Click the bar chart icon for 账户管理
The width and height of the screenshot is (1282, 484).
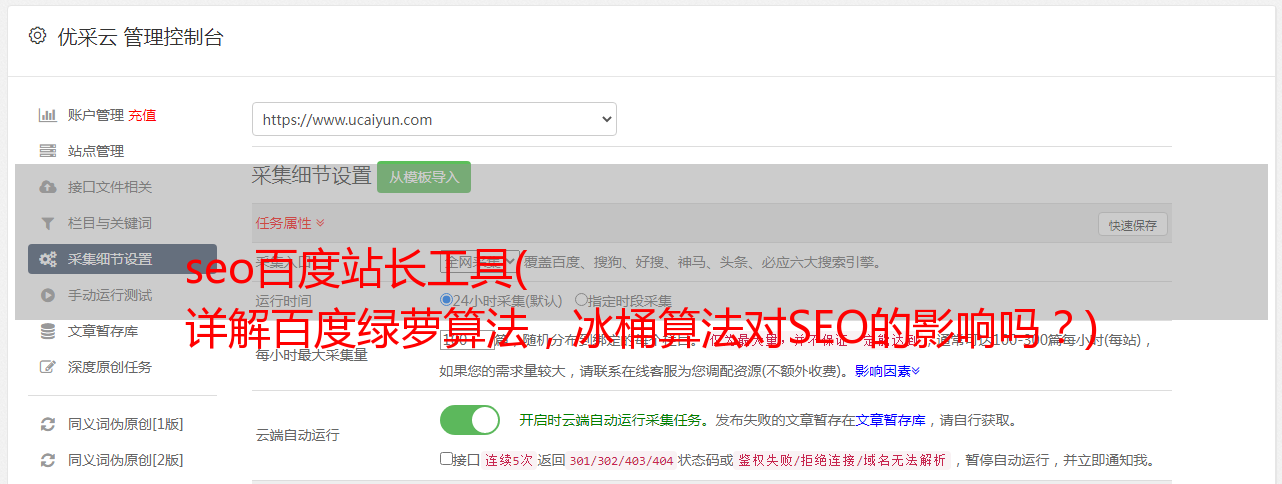coord(47,115)
